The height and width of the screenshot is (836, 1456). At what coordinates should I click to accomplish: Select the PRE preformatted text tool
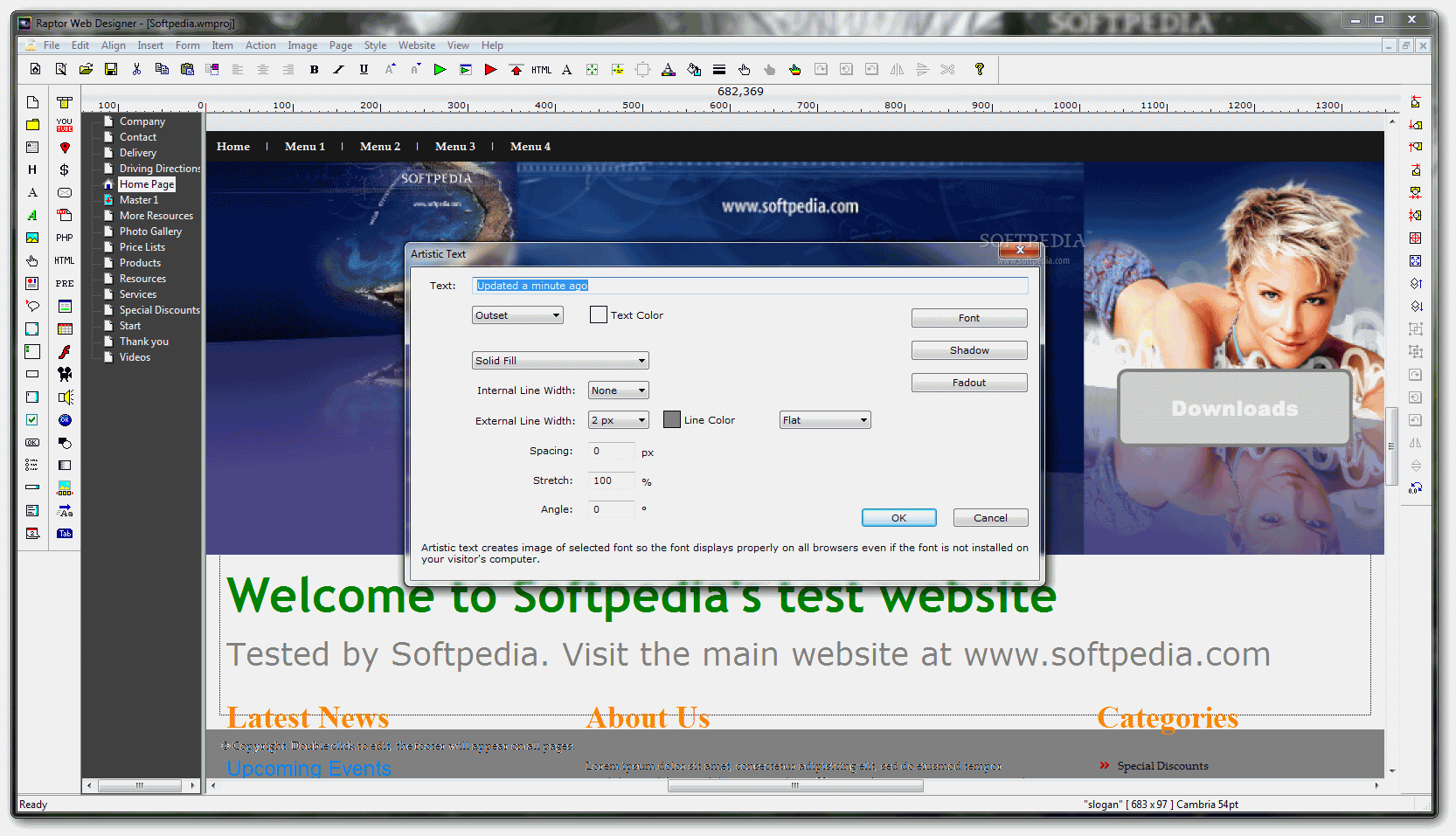coord(65,283)
